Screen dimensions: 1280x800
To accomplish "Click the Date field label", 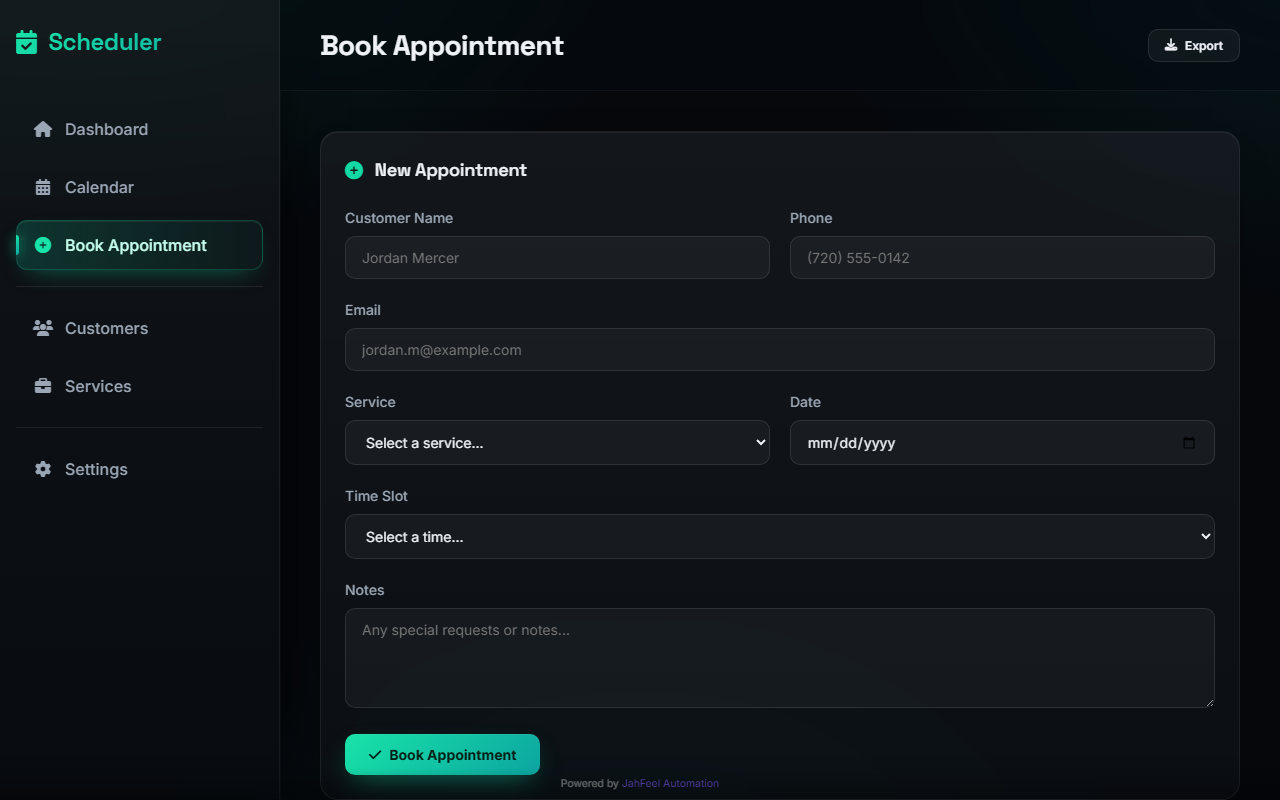I will click(x=805, y=402).
